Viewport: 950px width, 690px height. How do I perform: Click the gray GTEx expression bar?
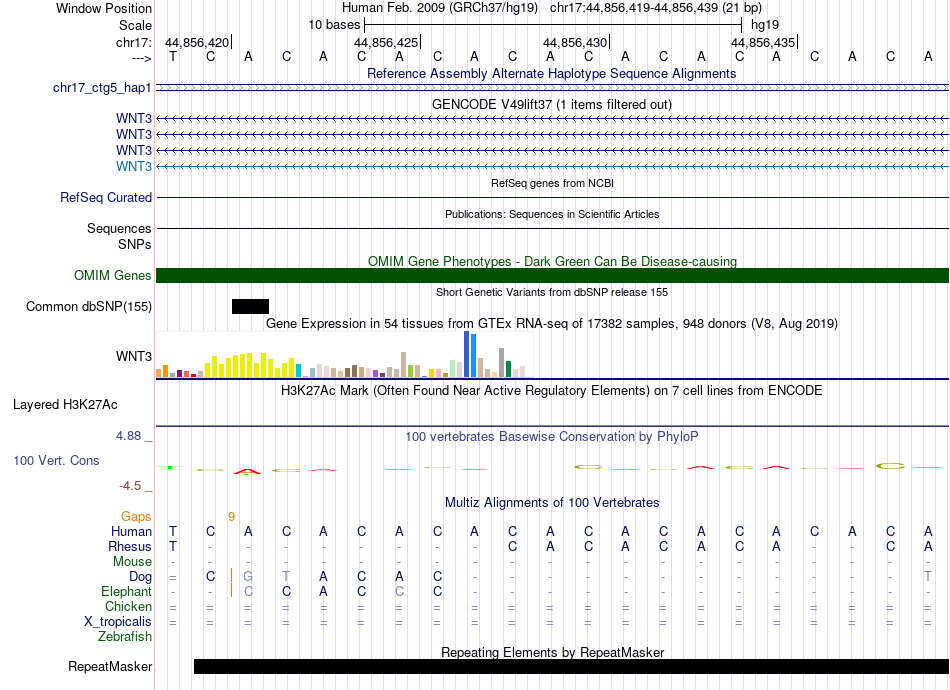[x=502, y=363]
